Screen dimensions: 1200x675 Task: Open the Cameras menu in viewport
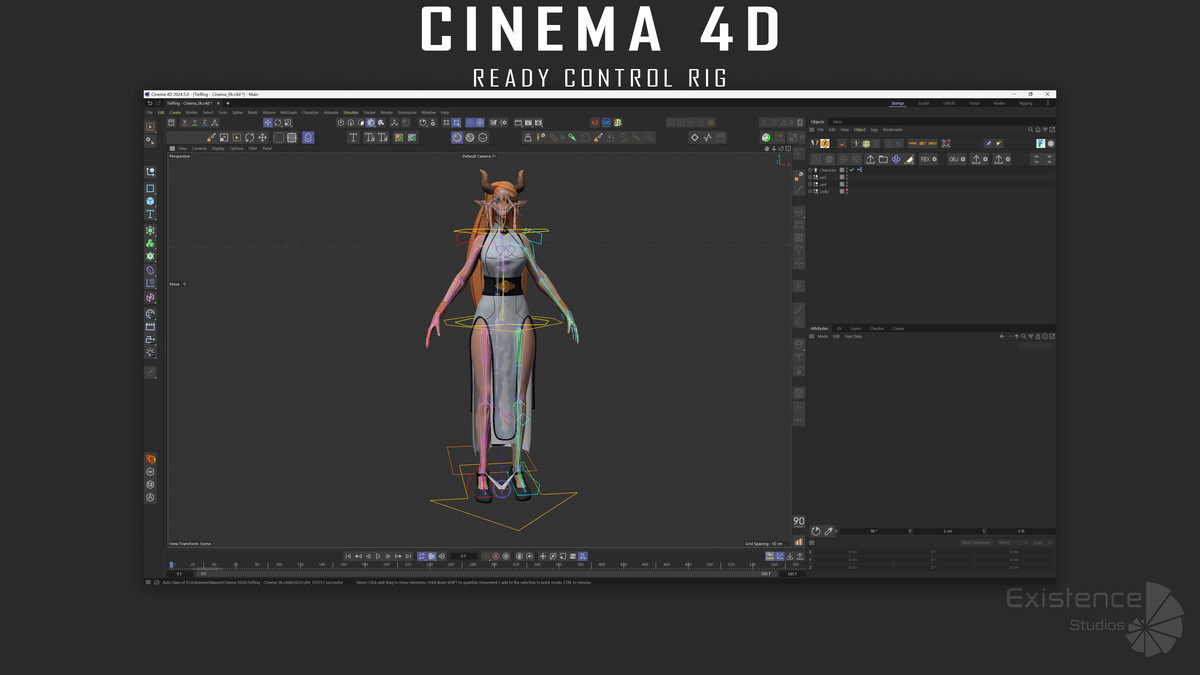click(199, 148)
